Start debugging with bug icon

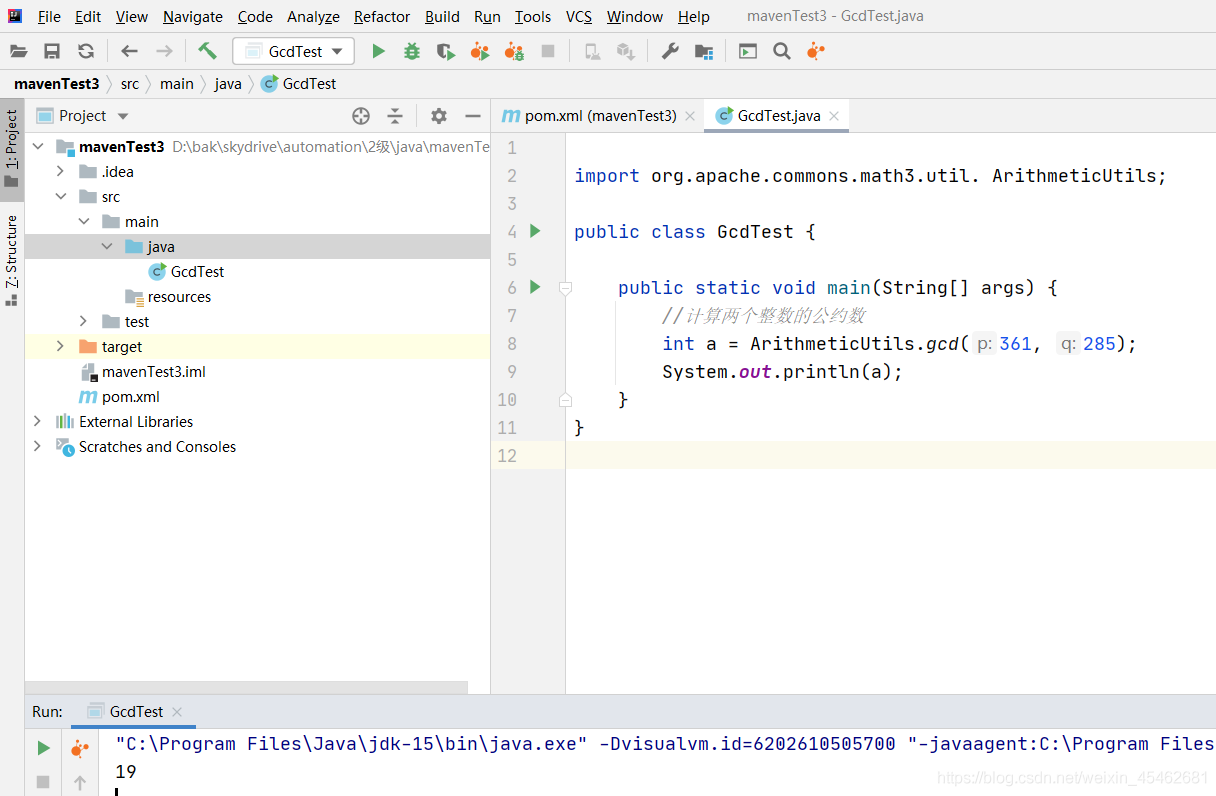pos(412,51)
